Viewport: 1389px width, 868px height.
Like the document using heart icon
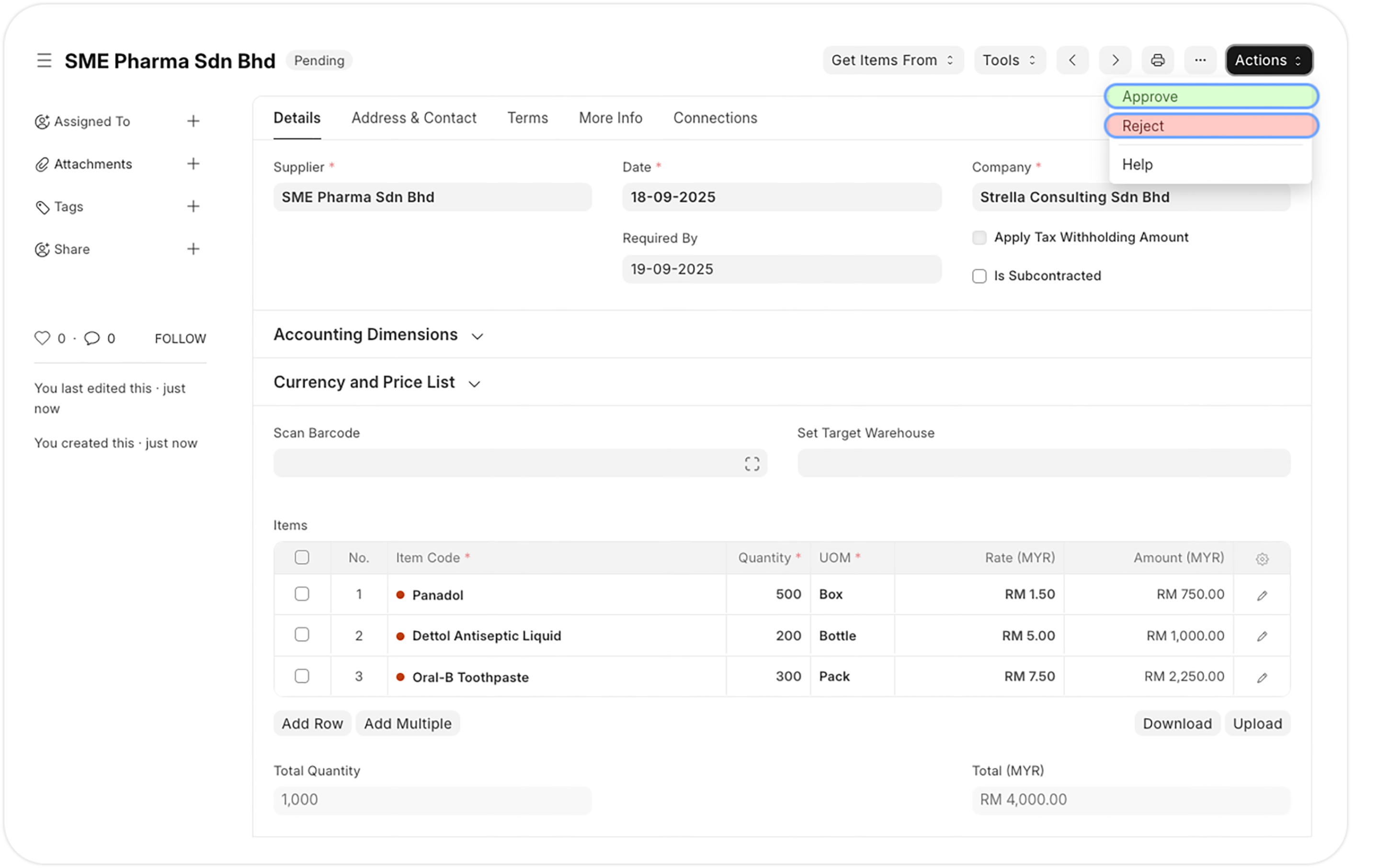(x=43, y=338)
